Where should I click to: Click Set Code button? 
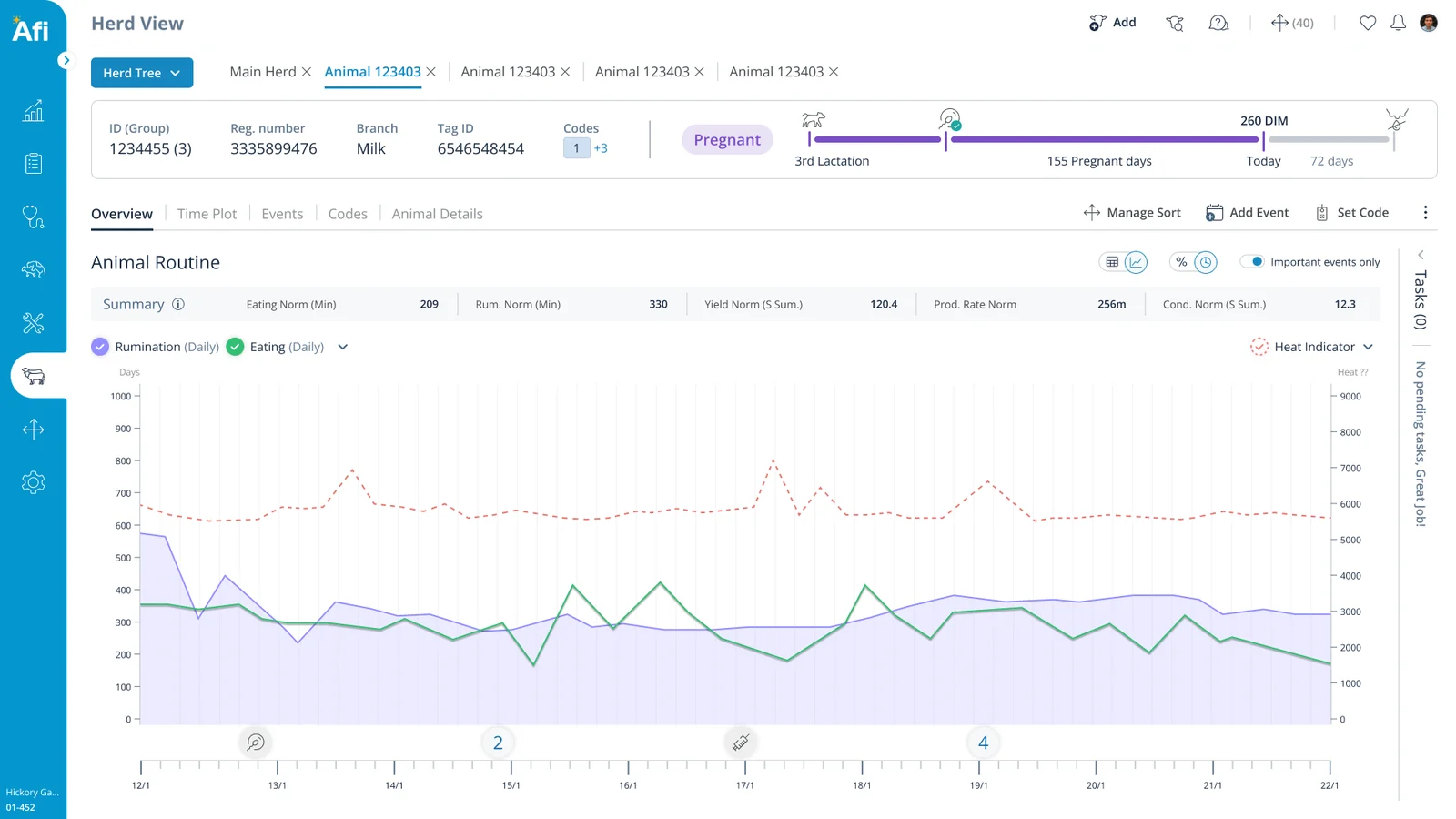pos(1352,213)
